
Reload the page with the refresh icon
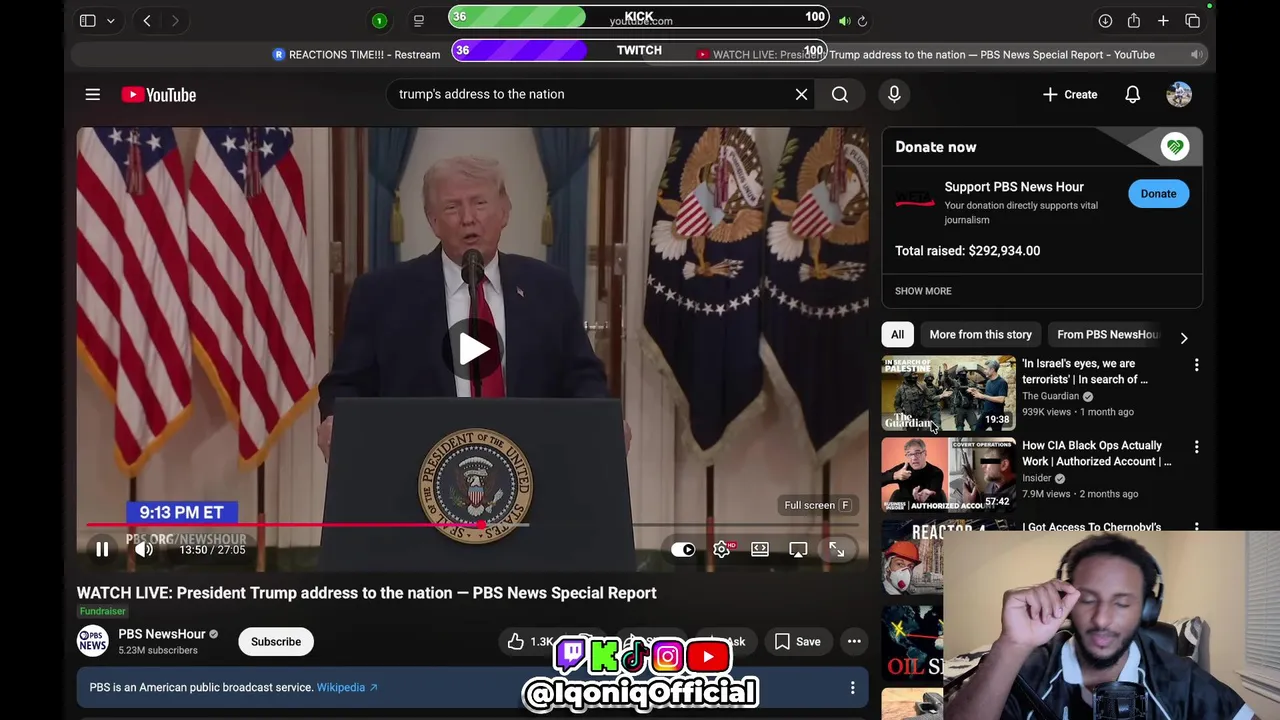tap(862, 20)
